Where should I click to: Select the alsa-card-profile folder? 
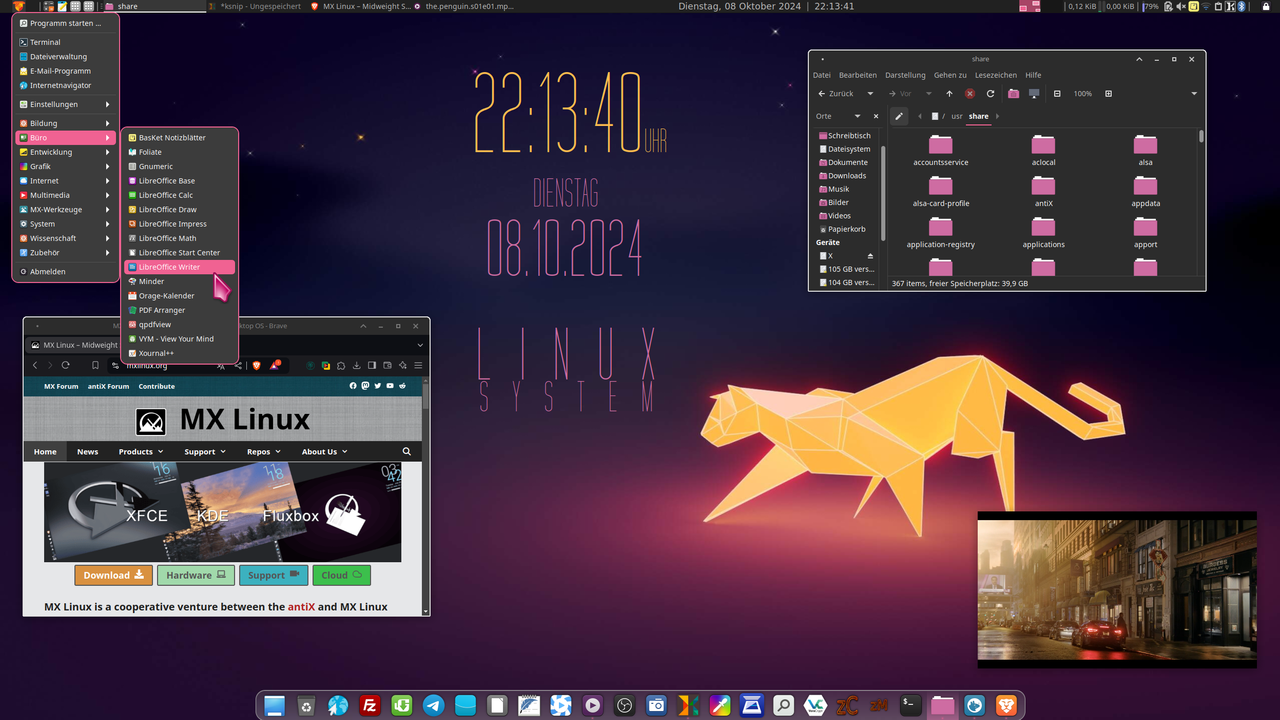[x=941, y=190]
